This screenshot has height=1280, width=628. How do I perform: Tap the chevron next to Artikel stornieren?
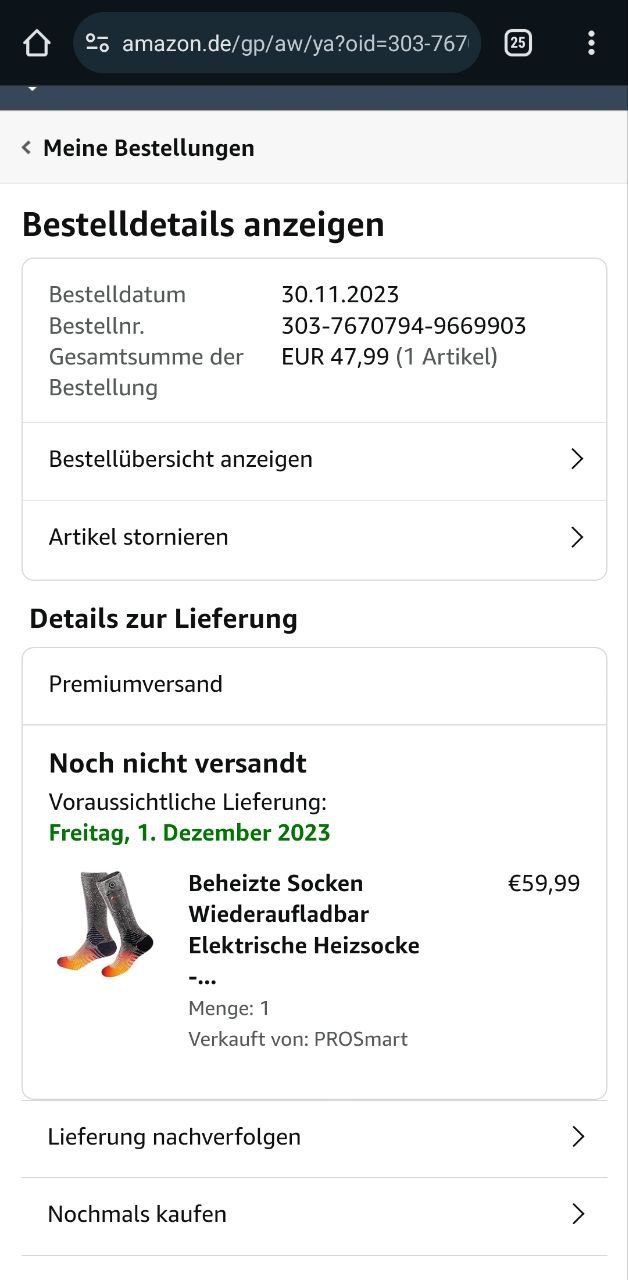pos(576,537)
